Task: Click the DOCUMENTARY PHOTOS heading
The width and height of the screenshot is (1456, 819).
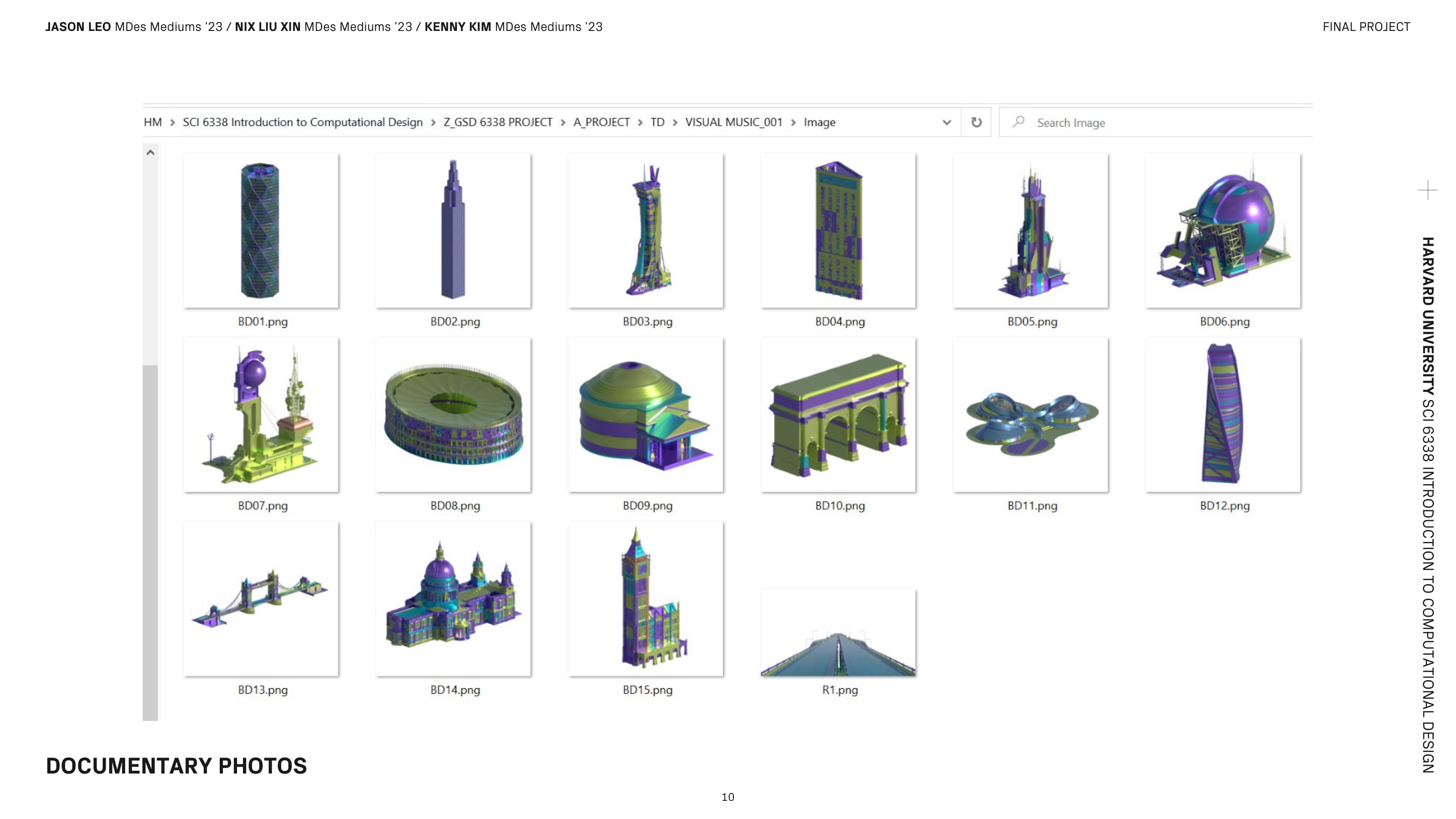Action: pos(177,766)
